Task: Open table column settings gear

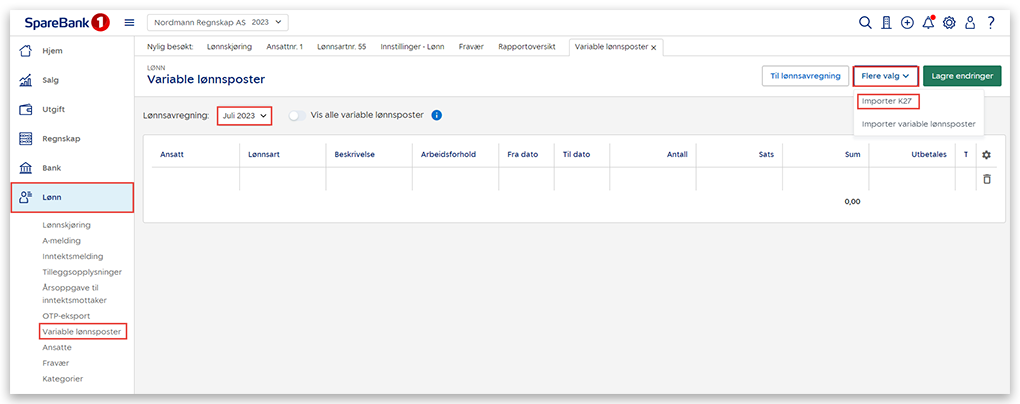Action: pyautogui.click(x=986, y=155)
